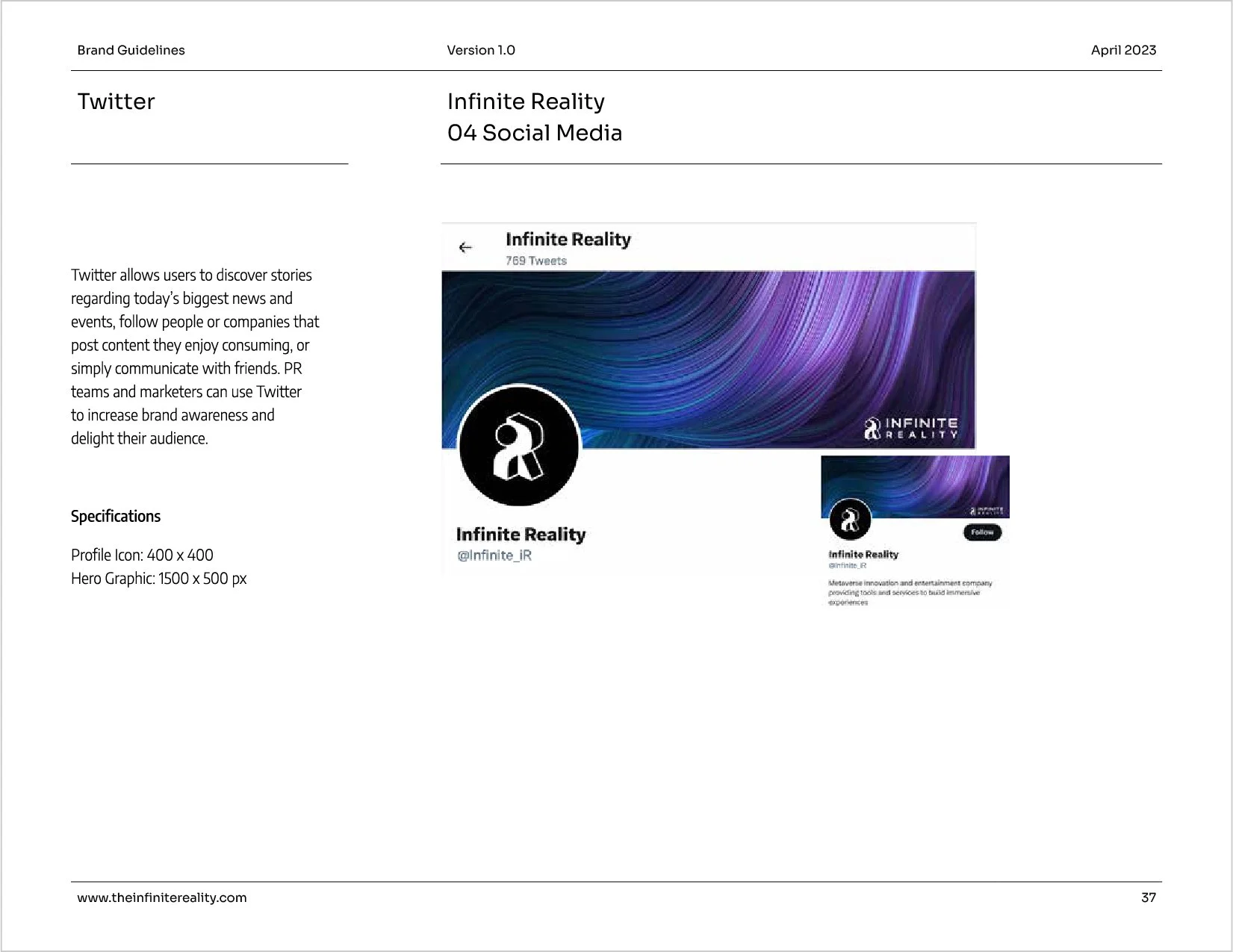
Task: Click the 'Profile Icon: 400 x 400' line
Action: (x=142, y=556)
